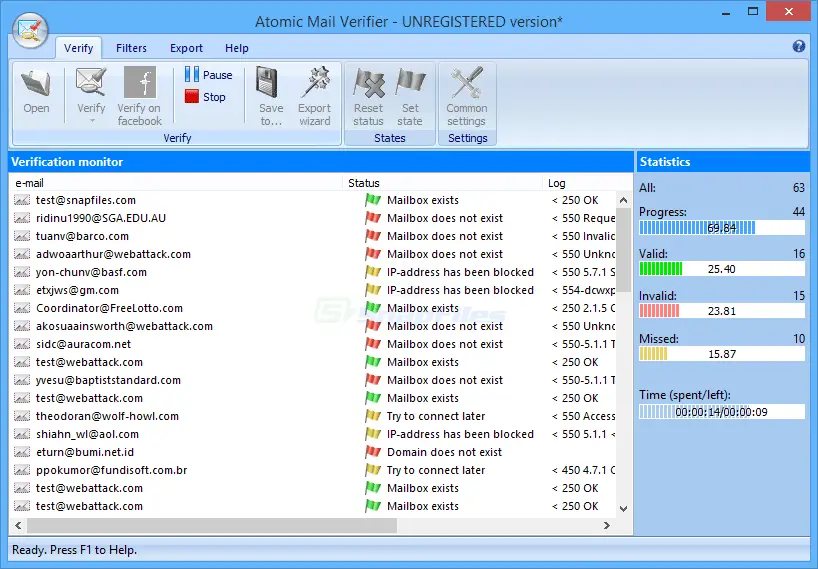
Task: Click the Time spent/left bar
Action: pyautogui.click(x=722, y=412)
